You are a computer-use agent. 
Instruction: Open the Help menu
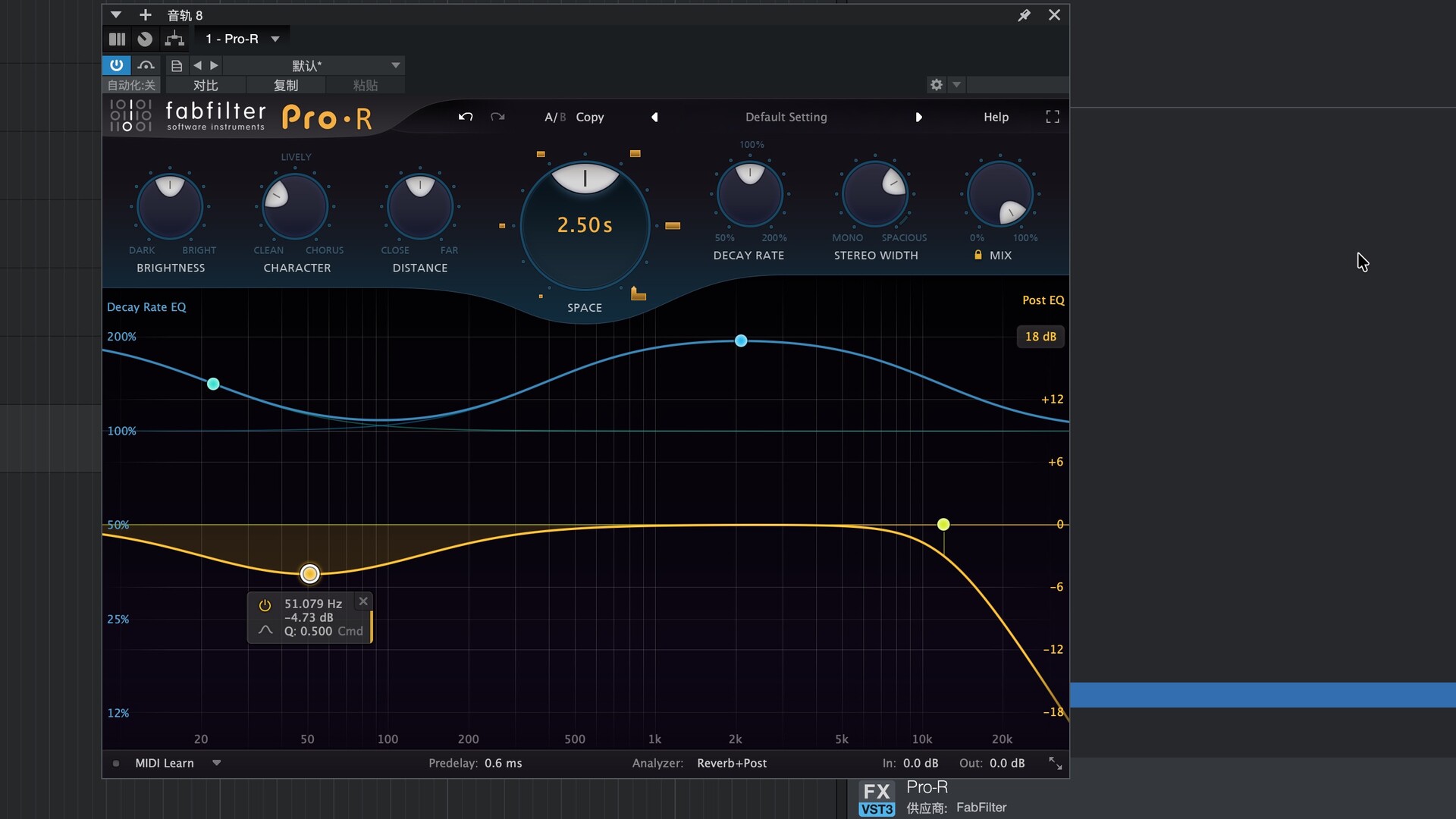pyautogui.click(x=996, y=117)
